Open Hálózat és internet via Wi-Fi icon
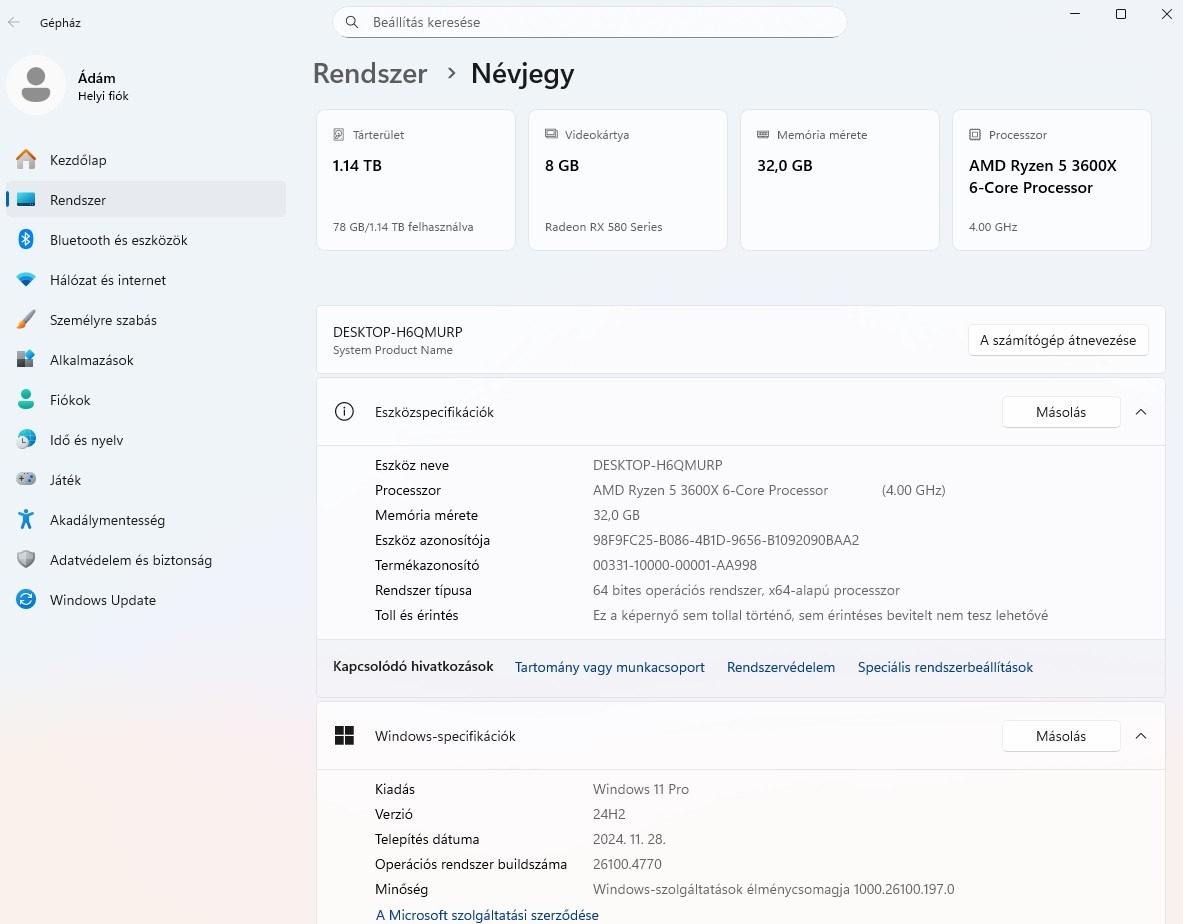The height and width of the screenshot is (924, 1183). 26,280
